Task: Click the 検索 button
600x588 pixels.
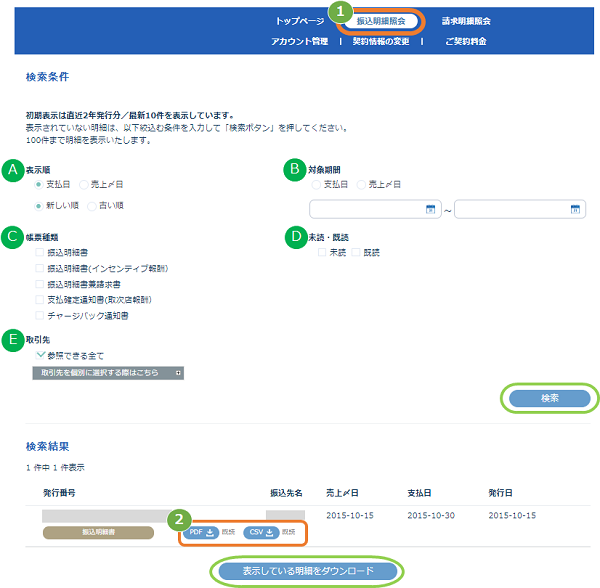Action: pyautogui.click(x=549, y=397)
